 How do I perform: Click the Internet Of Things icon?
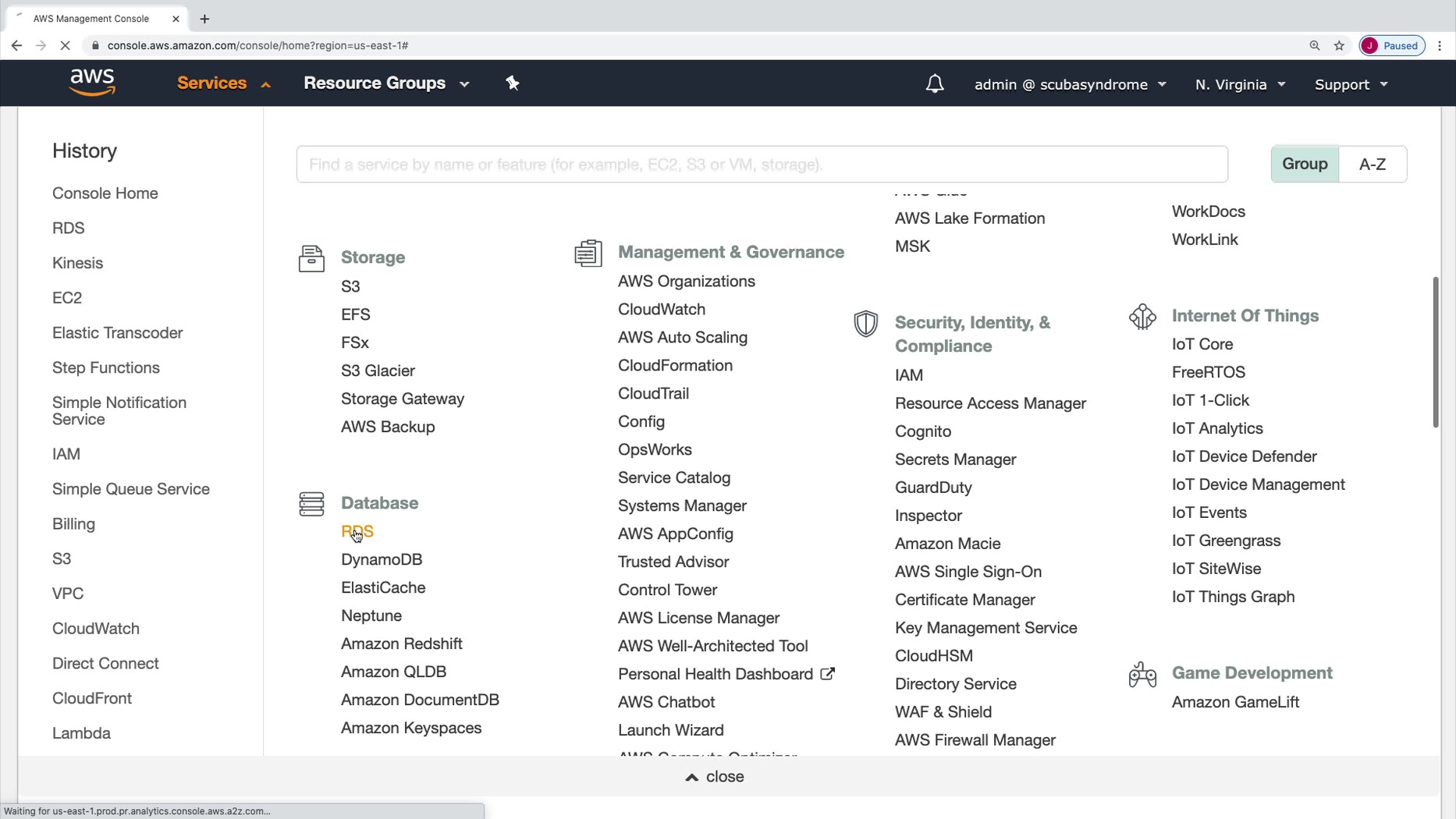(1142, 317)
